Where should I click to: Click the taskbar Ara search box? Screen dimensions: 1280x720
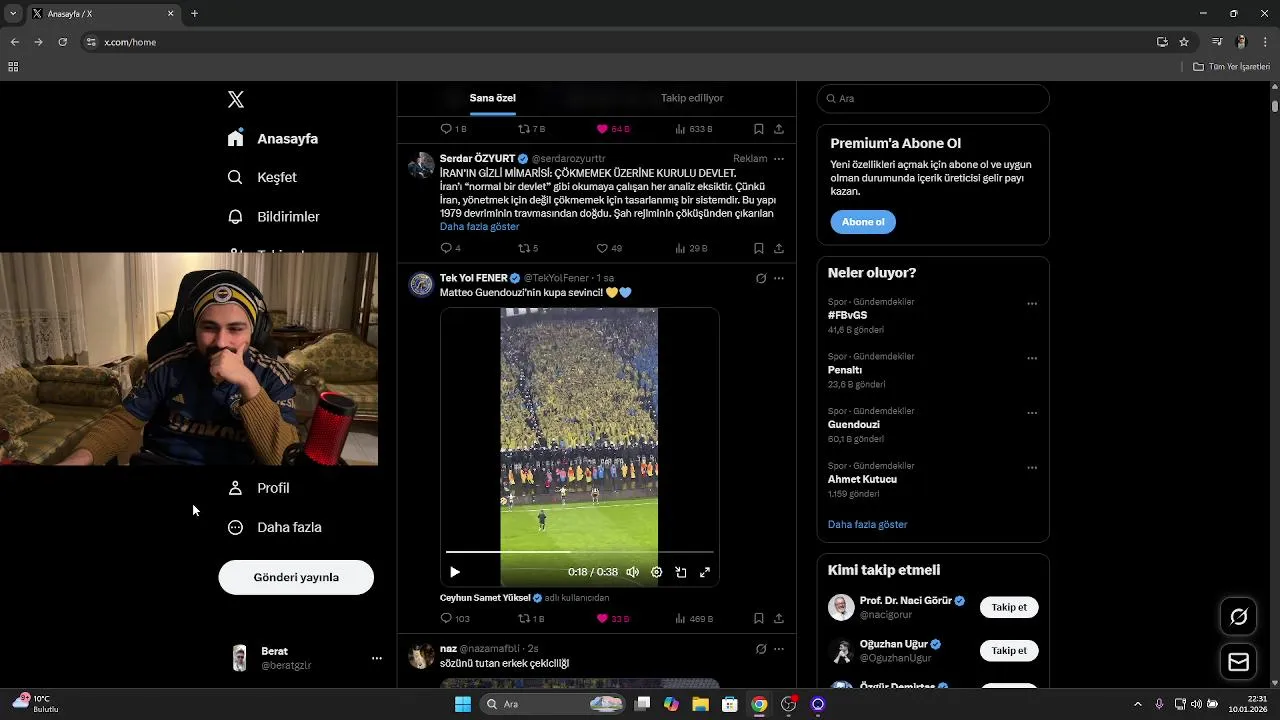click(553, 704)
